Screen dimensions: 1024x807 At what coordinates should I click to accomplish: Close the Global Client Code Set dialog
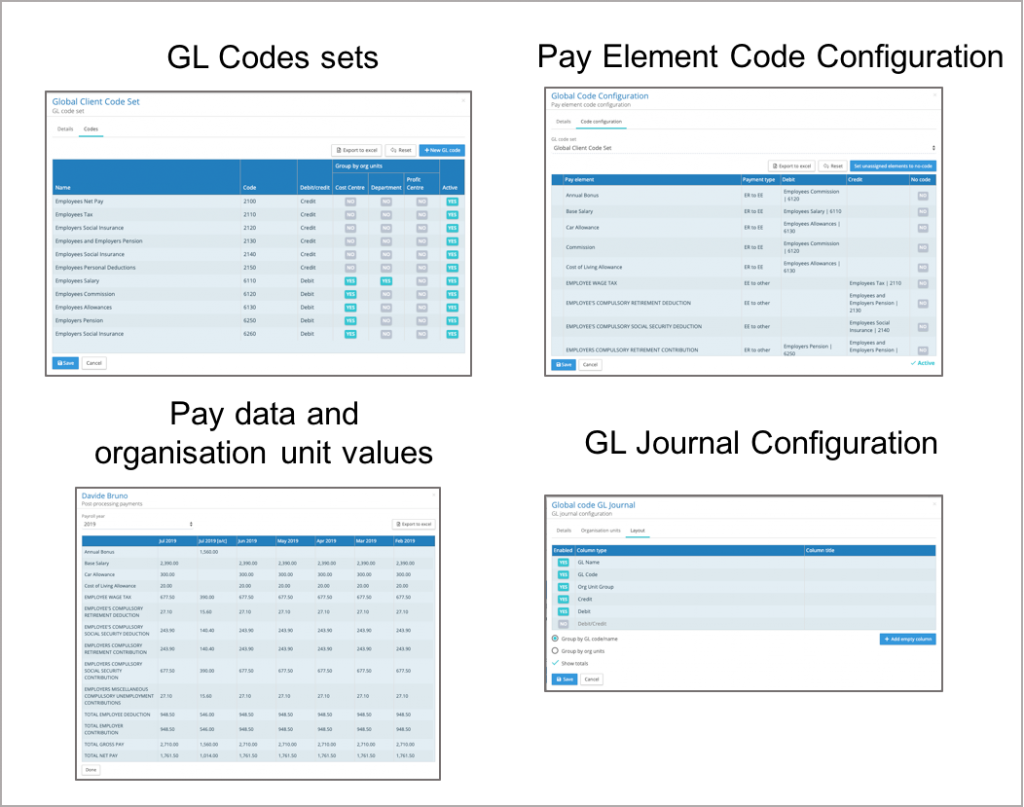[x=464, y=98]
